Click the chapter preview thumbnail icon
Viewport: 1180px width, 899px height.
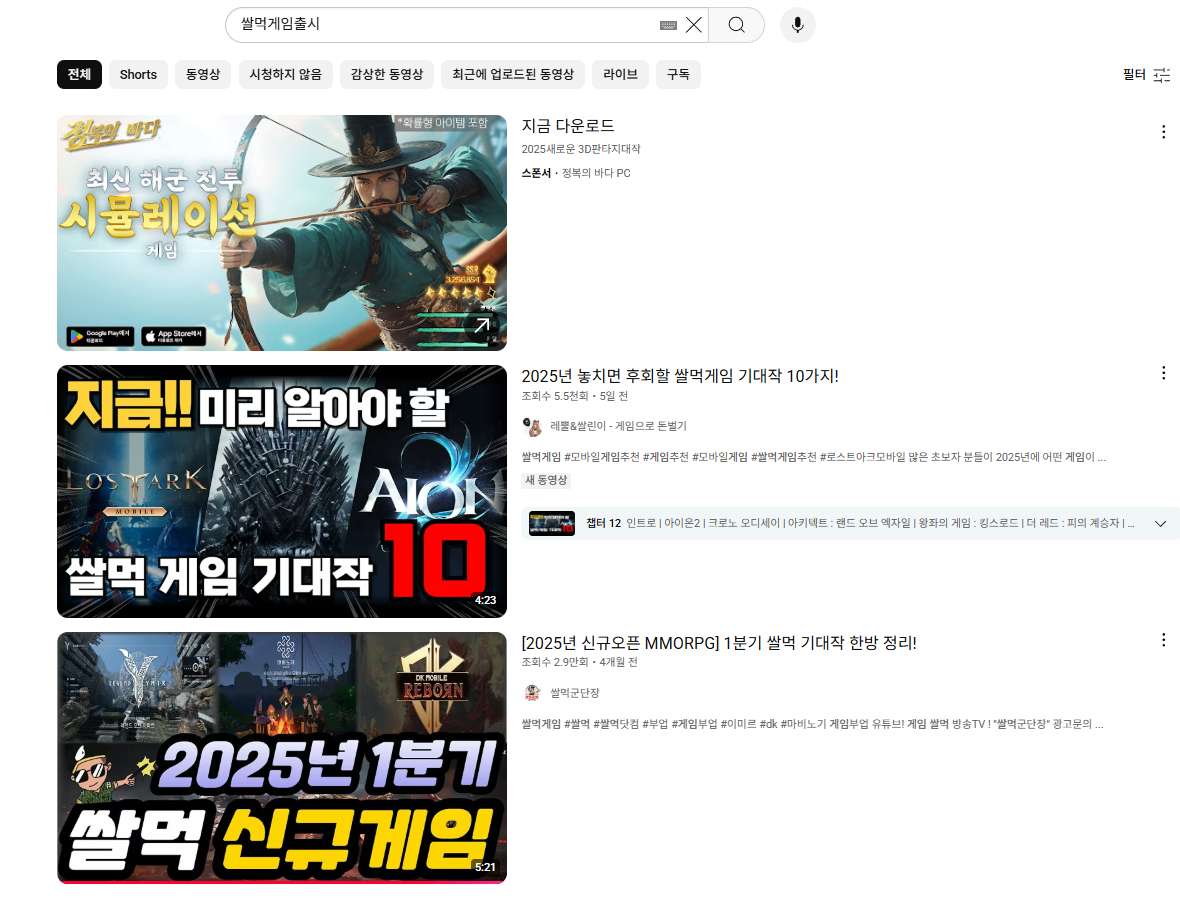pyautogui.click(x=552, y=523)
